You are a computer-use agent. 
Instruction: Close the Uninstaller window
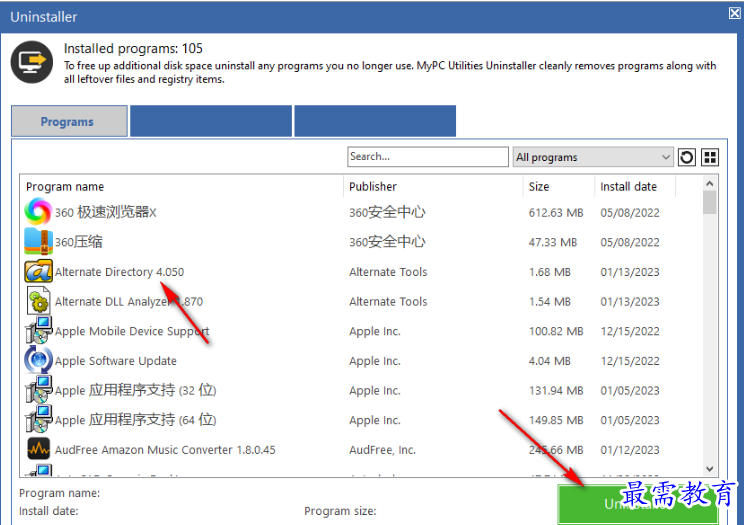tap(735, 13)
